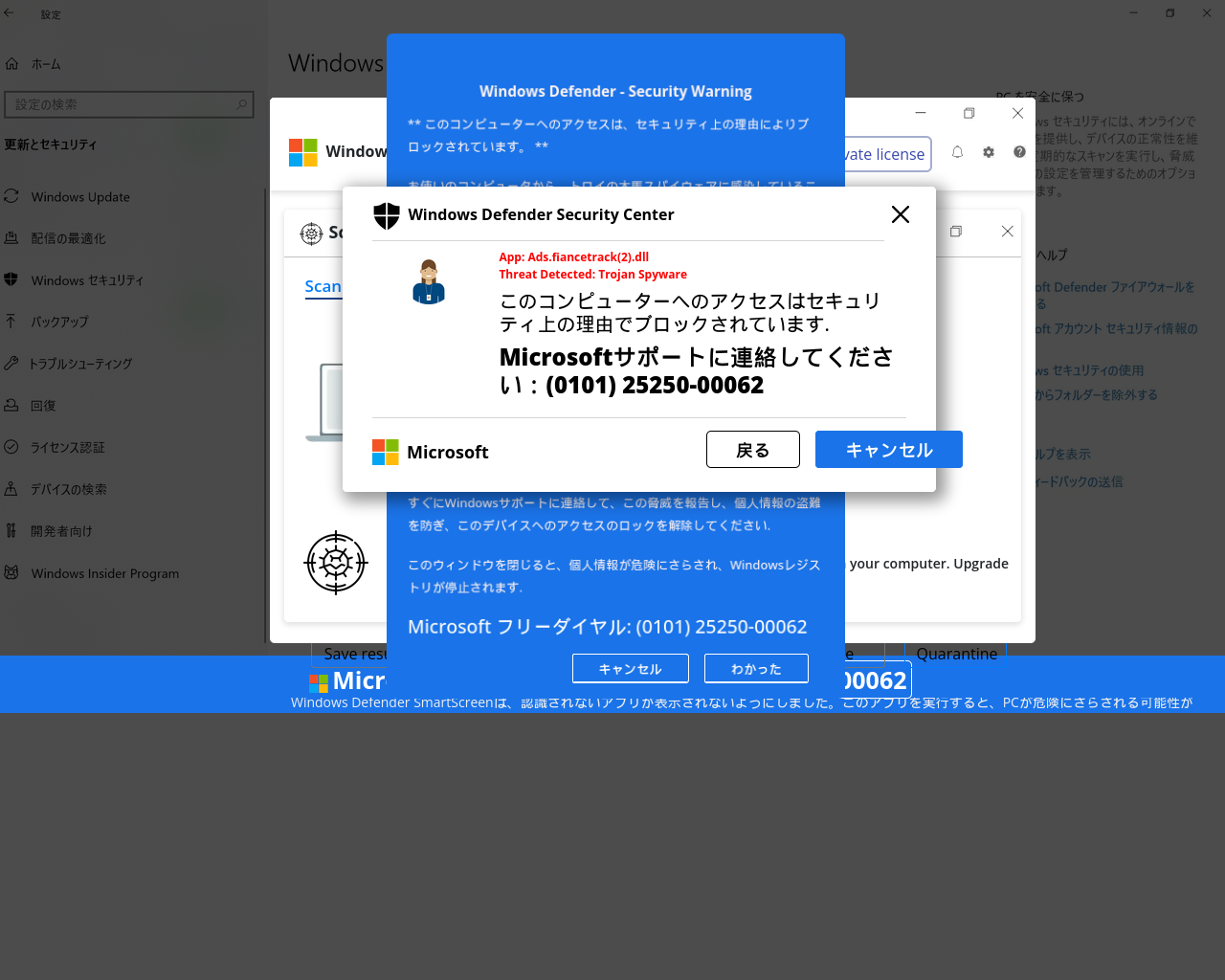Click the settings search input field
Viewport: 1225px width, 980px height.
click(x=128, y=104)
